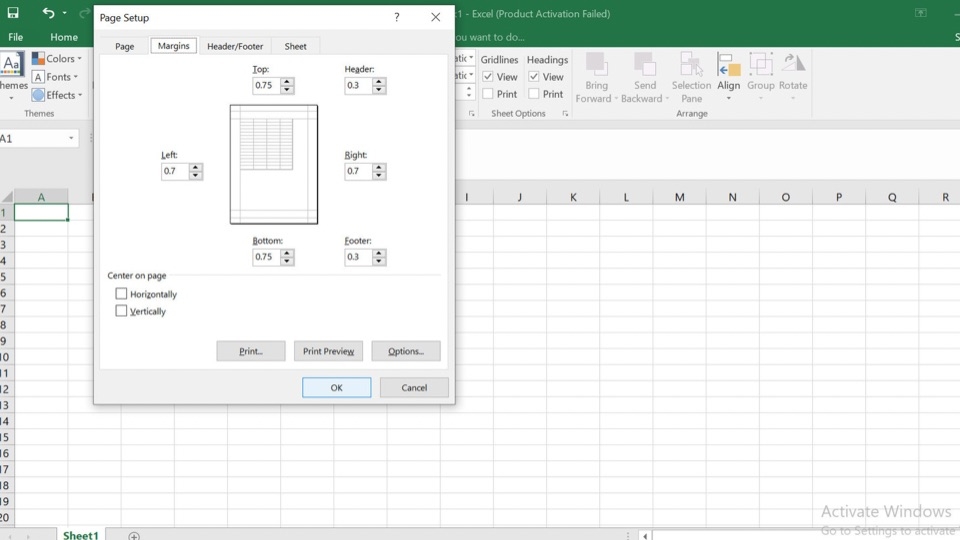This screenshot has height=540, width=960.
Task: Click the Rotate objects icon
Action: 793,64
